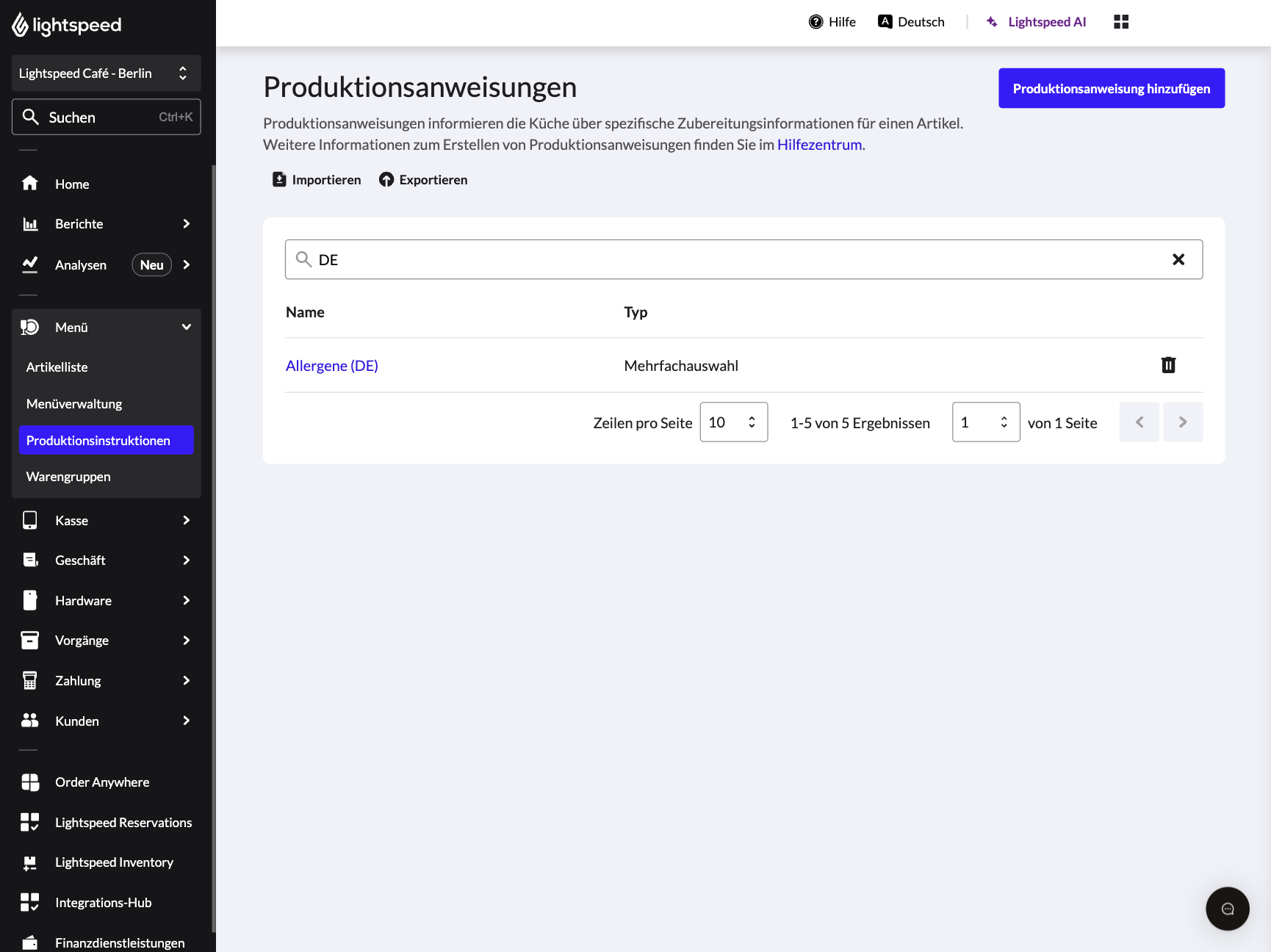Screen dimensions: 1271x952
Task: Click the Menü plate icon
Action: (30, 327)
